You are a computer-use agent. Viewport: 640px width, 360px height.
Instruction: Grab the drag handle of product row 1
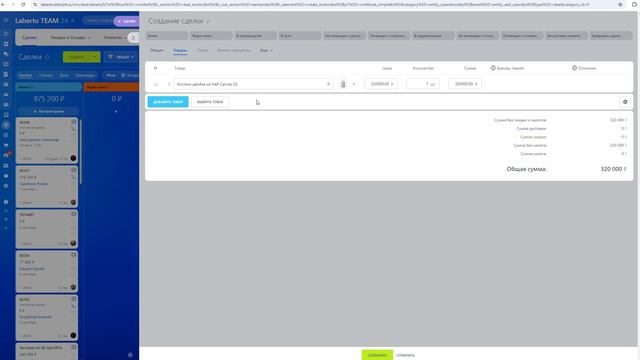(x=156, y=84)
